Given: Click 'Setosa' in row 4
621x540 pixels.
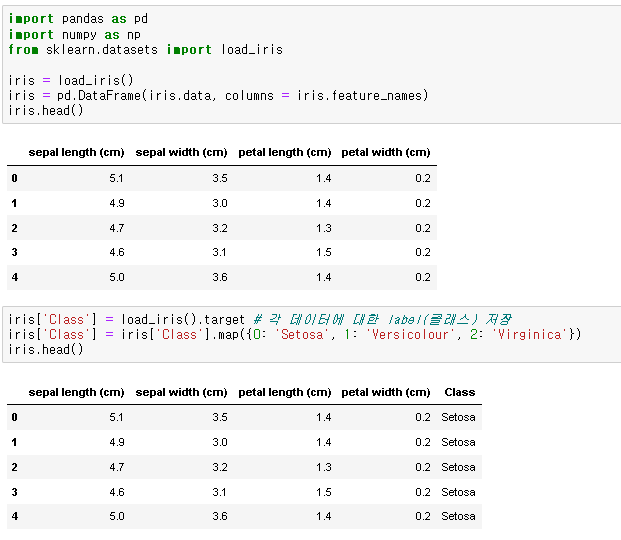Looking at the screenshot, I should (458, 516).
